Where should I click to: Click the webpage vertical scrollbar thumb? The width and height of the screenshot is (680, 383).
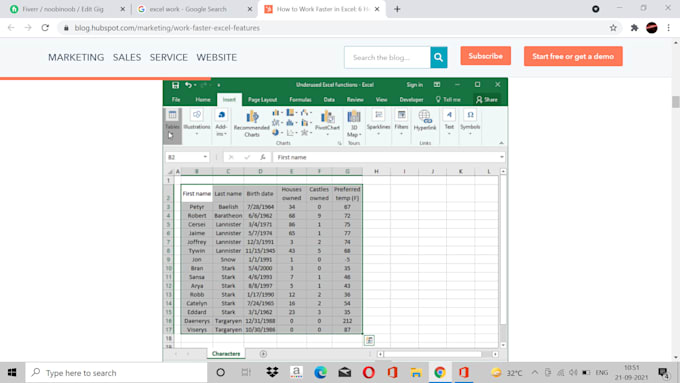(x=676, y=102)
